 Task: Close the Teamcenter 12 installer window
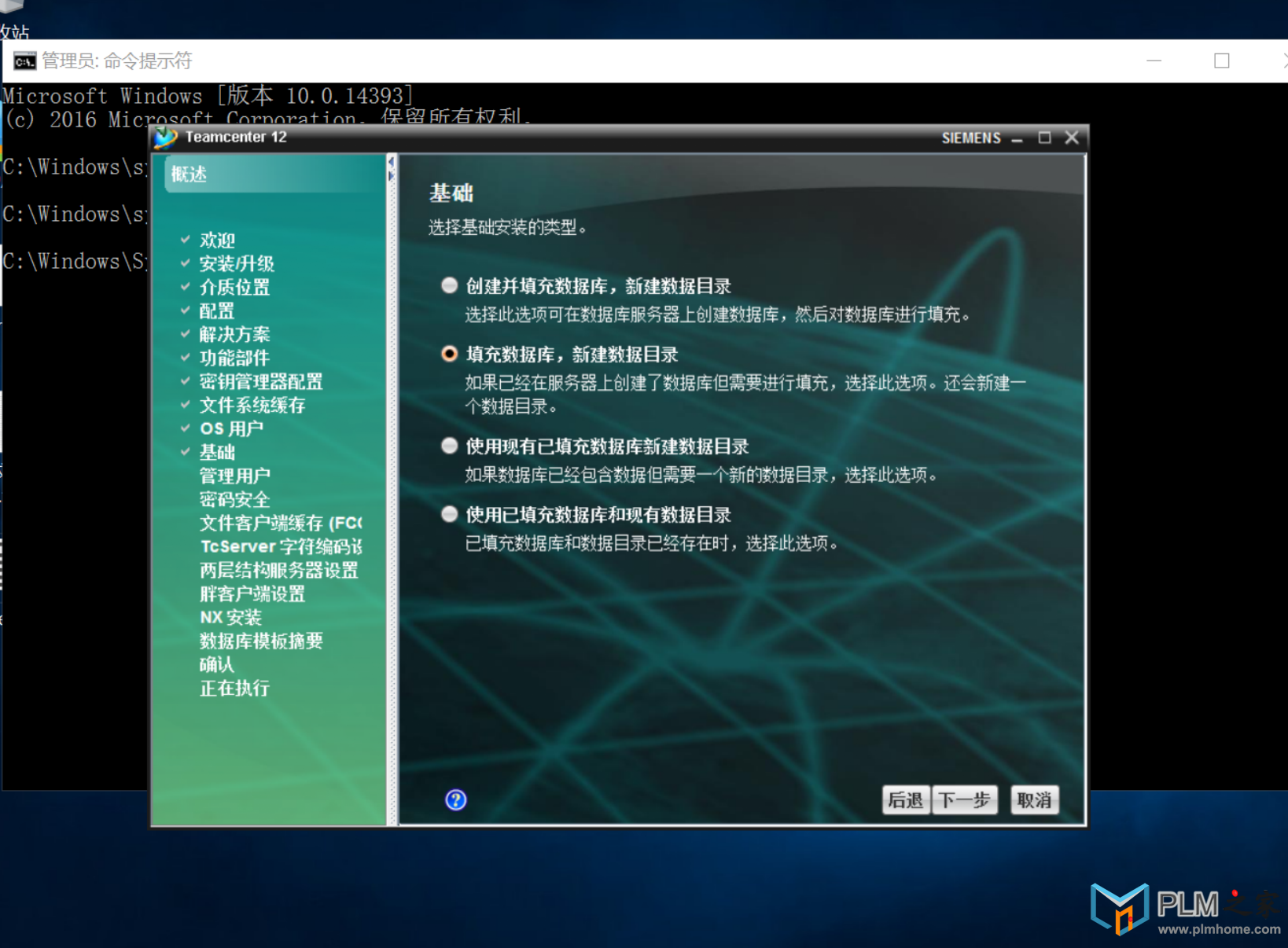[x=1071, y=138]
